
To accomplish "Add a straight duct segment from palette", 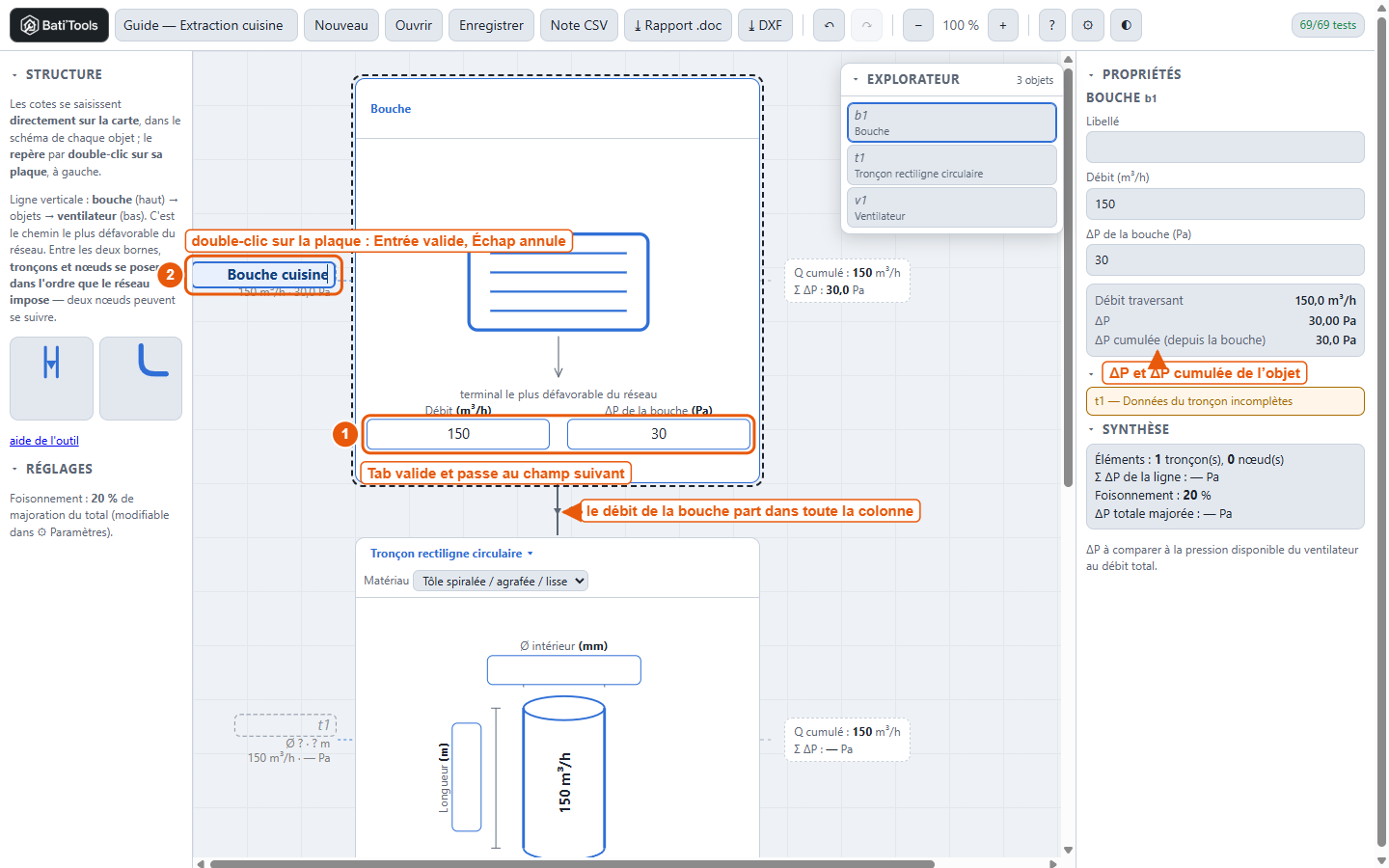I will pos(51,378).
